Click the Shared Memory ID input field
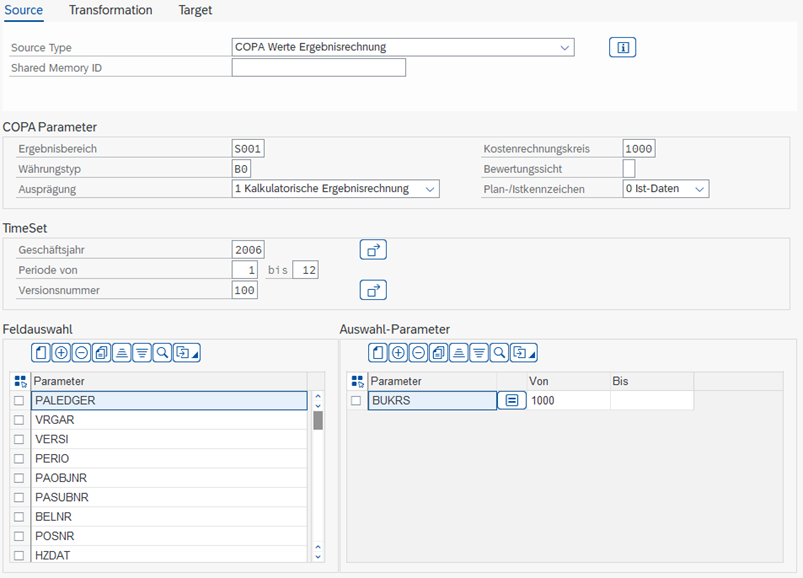 click(319, 68)
